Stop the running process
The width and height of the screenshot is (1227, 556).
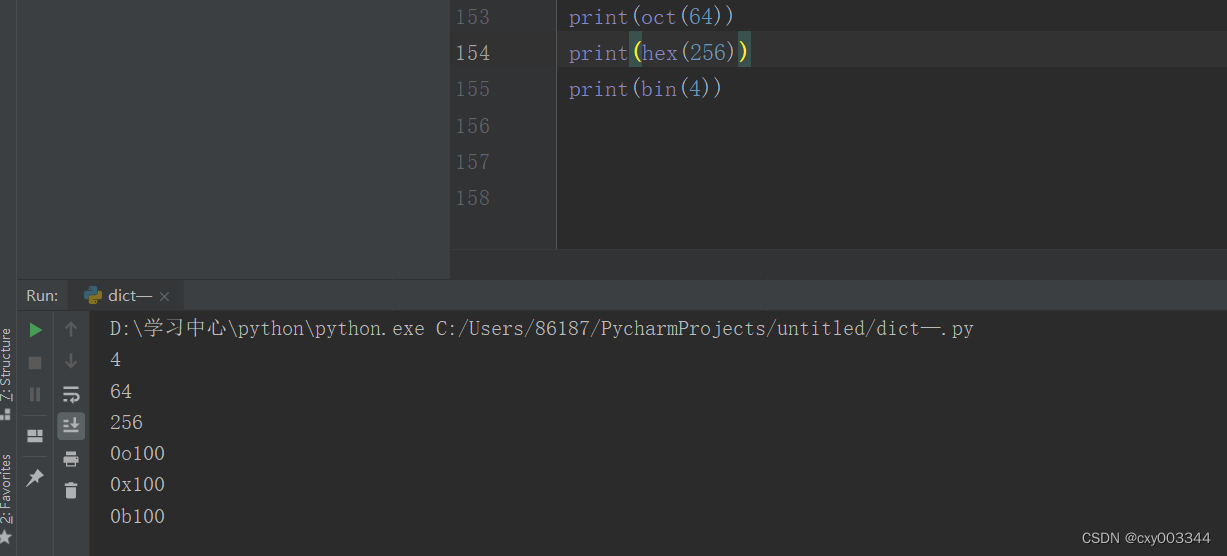(x=35, y=362)
